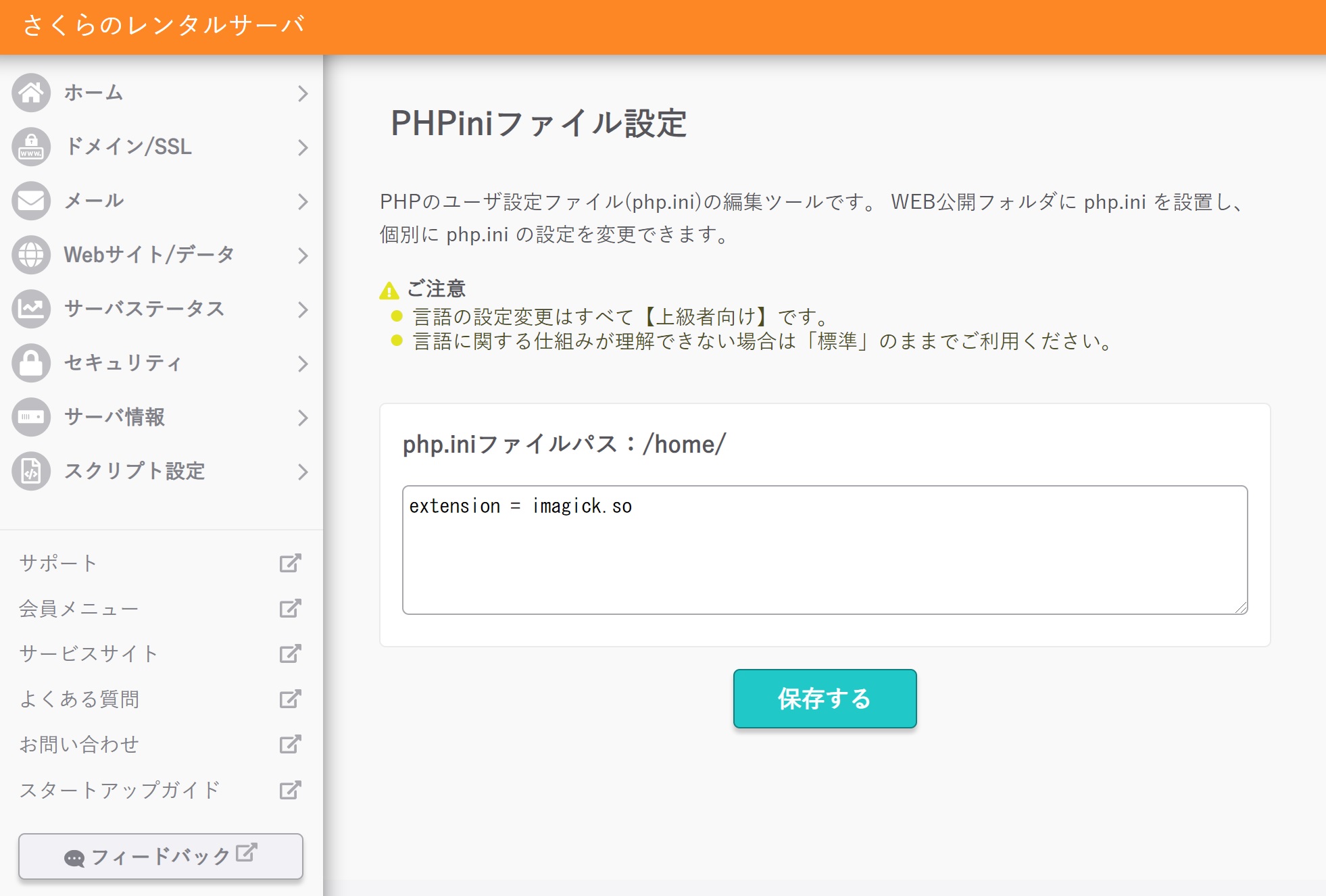The height and width of the screenshot is (896, 1326).
Task: Click the セキュリティ padlock icon
Action: [x=31, y=363]
